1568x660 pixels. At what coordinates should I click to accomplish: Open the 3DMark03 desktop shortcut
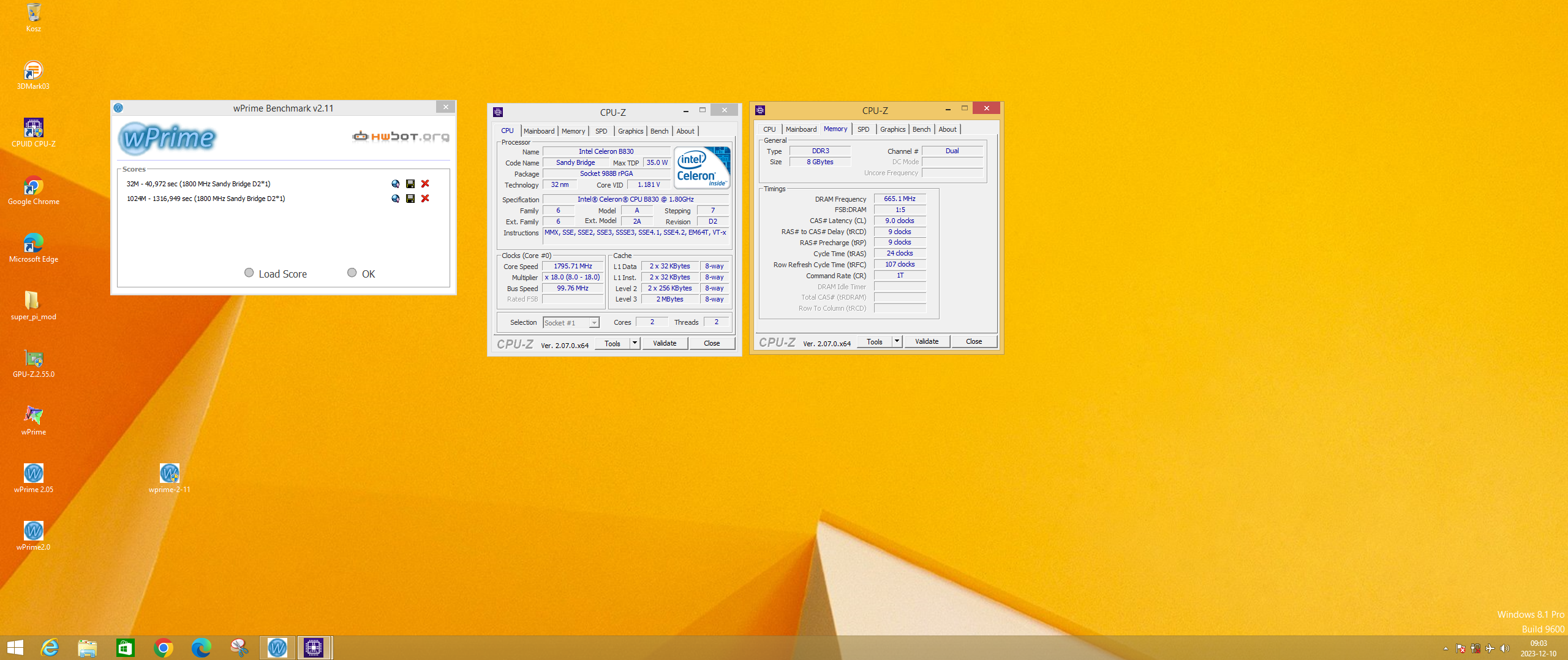click(x=34, y=75)
